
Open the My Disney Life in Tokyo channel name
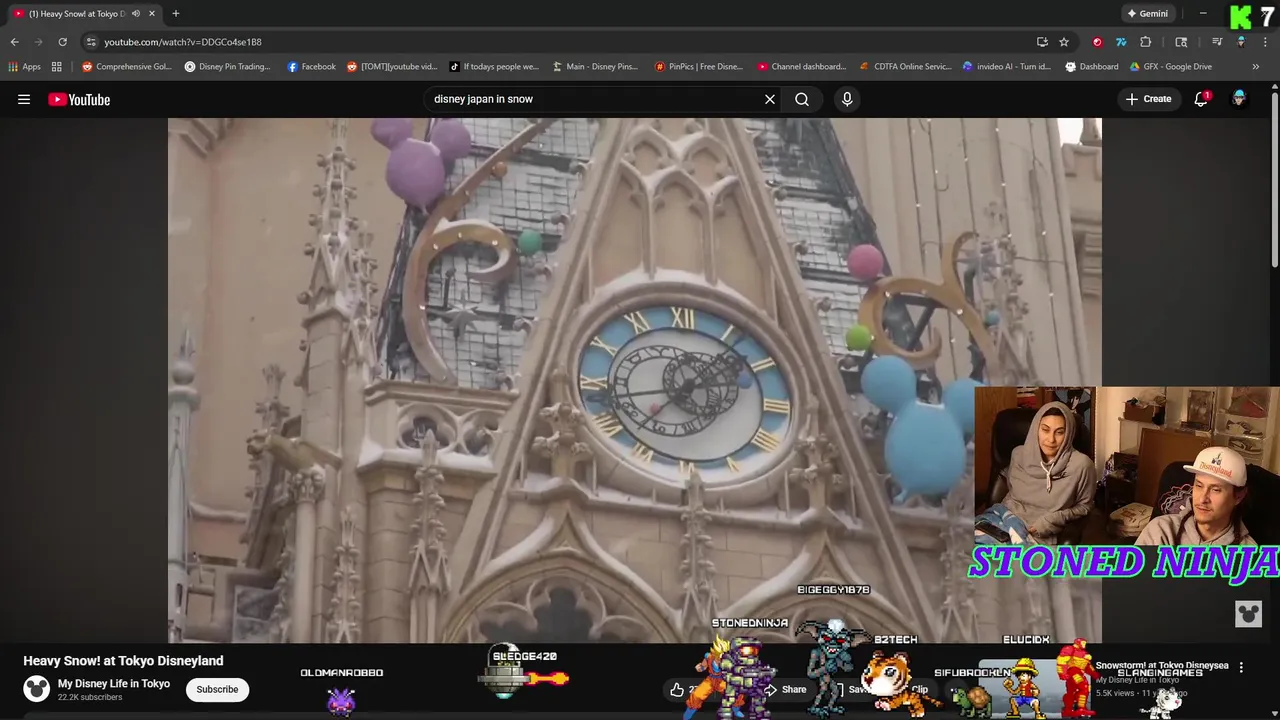[114, 684]
